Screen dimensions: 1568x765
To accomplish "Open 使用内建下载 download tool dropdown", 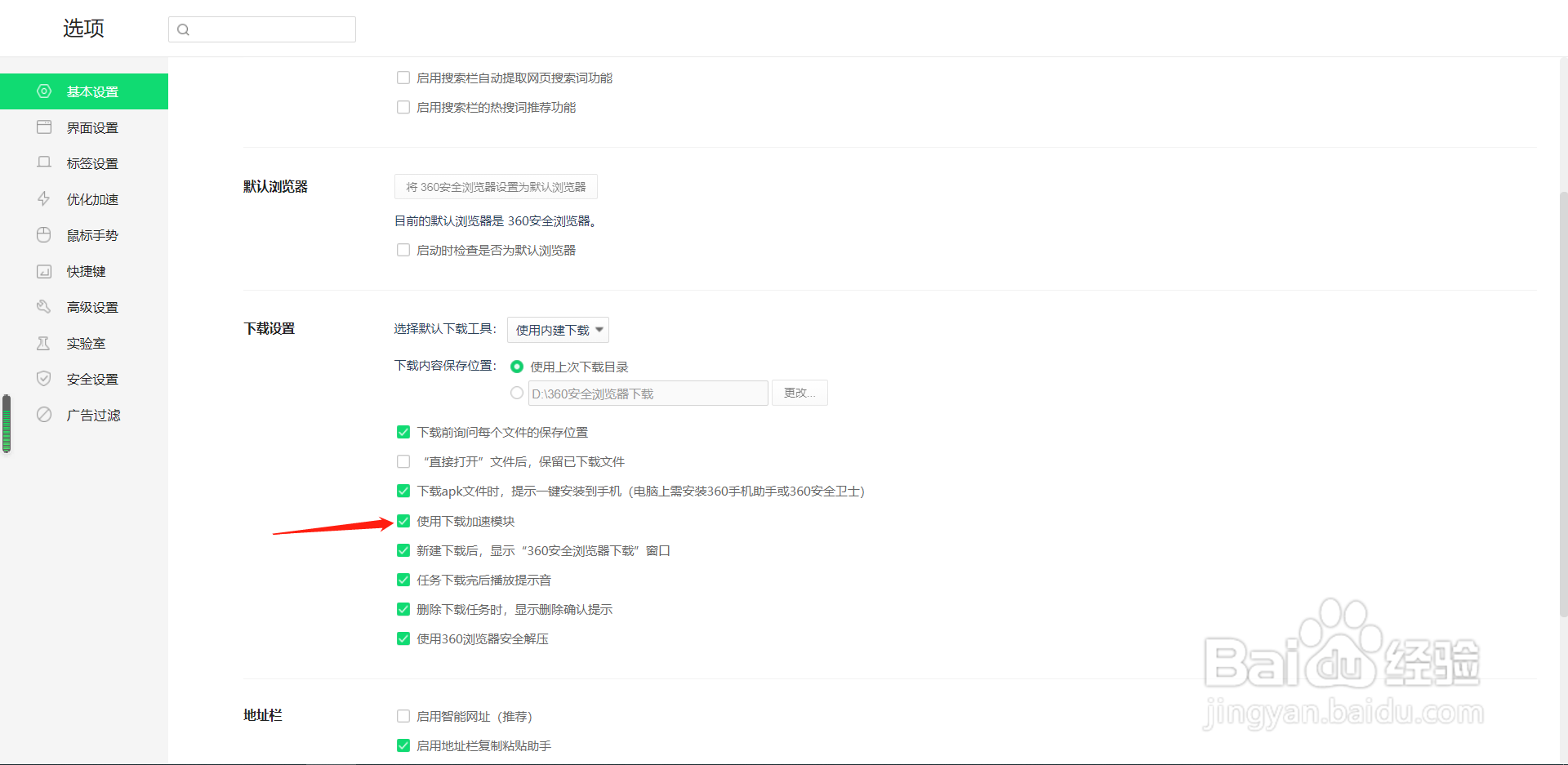I will pos(558,330).
